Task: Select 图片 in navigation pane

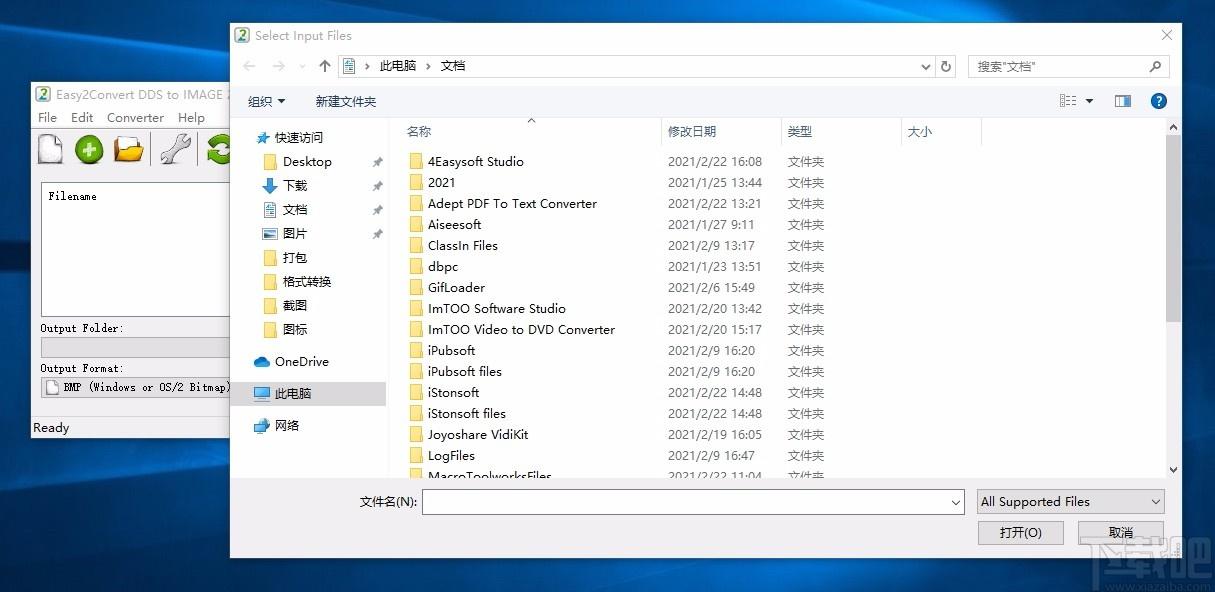Action: [x=295, y=233]
